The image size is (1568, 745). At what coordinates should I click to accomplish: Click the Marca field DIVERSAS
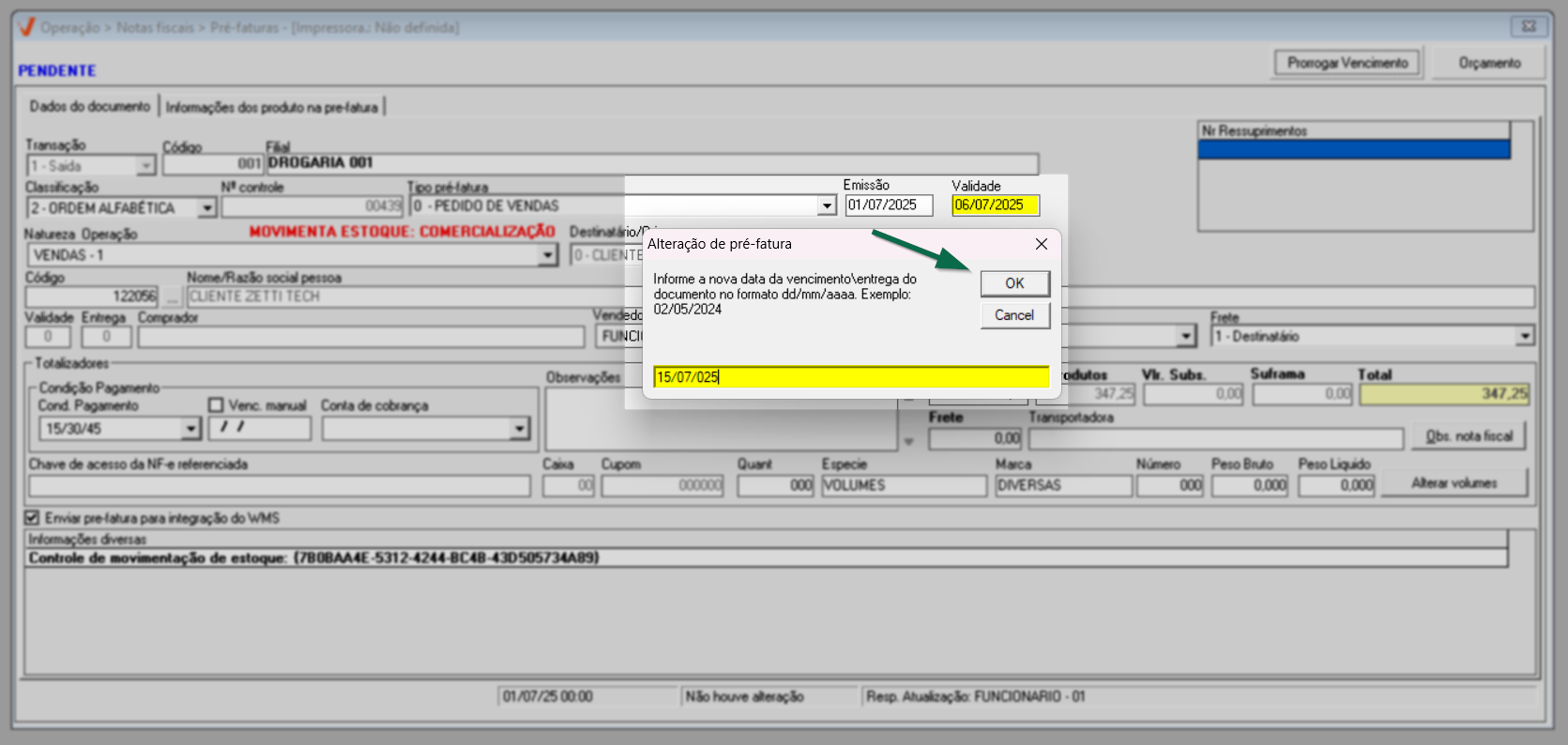1063,485
